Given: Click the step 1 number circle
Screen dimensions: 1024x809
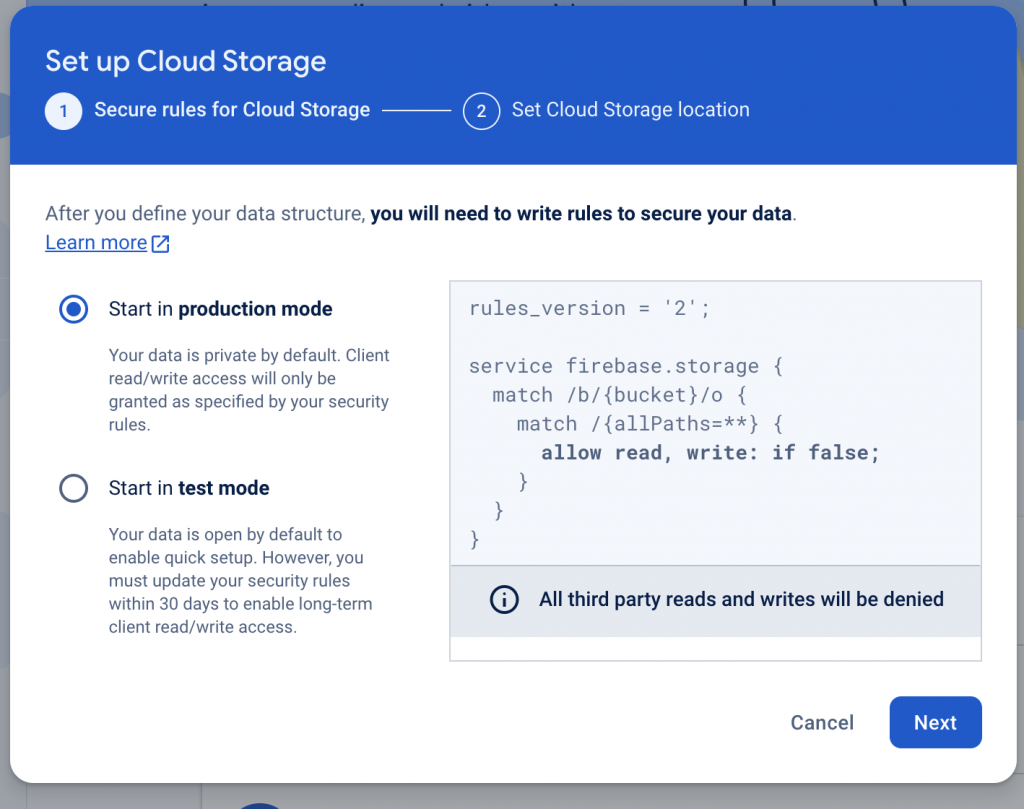Looking at the screenshot, I should pos(63,111).
